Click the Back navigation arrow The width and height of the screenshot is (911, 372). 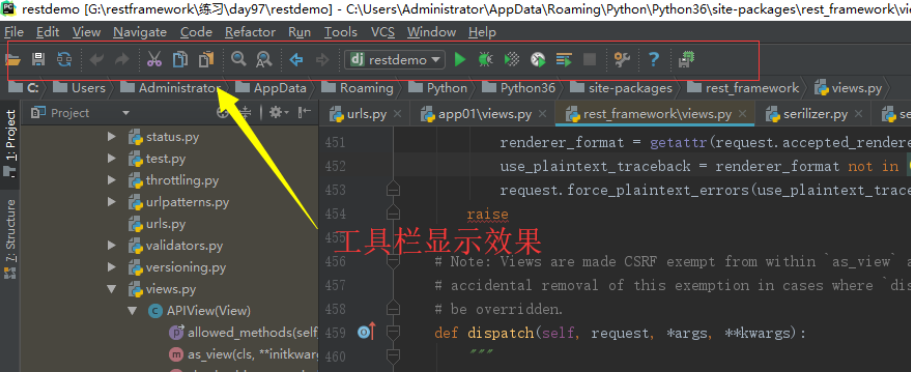tap(296, 59)
